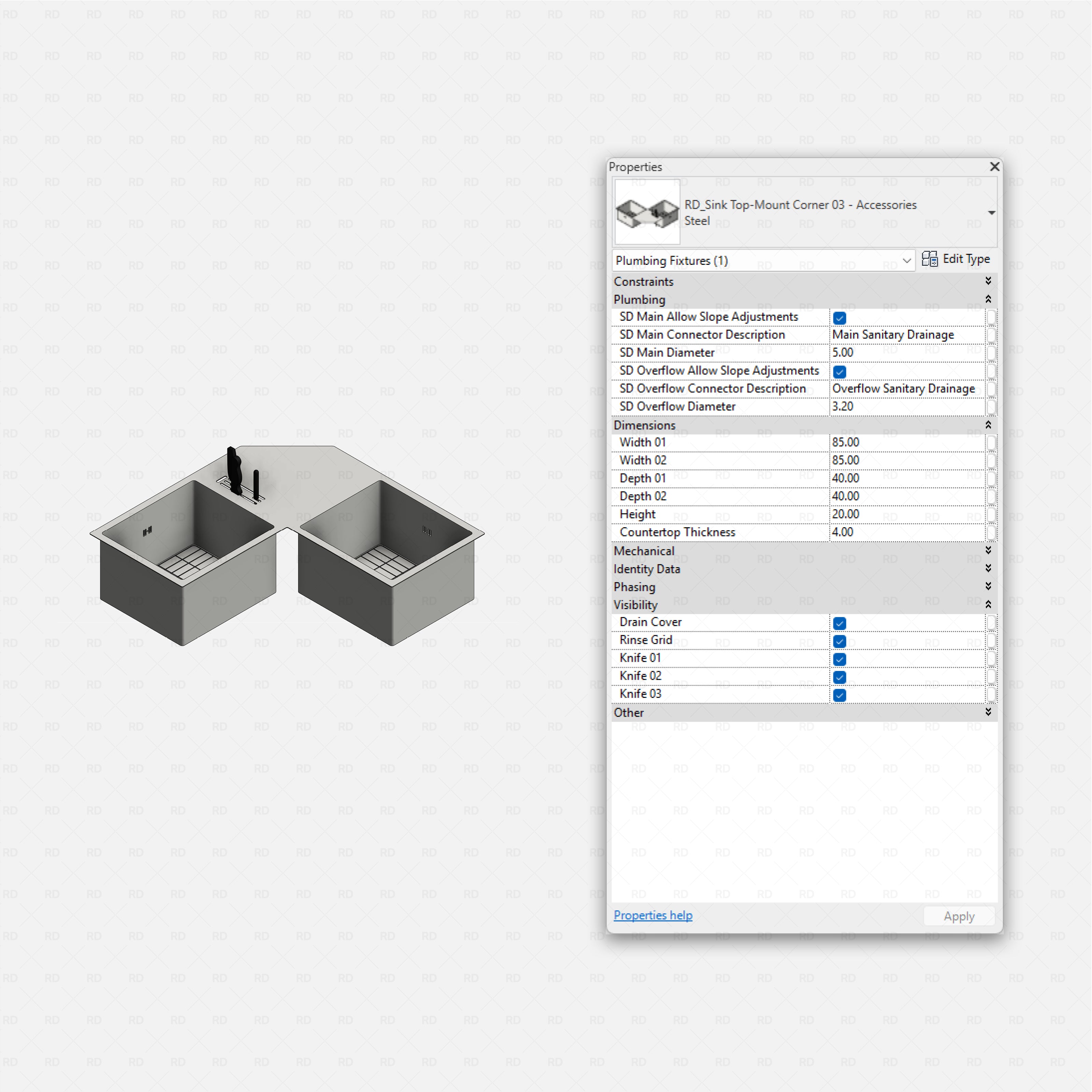Click the SD Main Diameter value field
This screenshot has height=1092, width=1092.
coord(904,352)
